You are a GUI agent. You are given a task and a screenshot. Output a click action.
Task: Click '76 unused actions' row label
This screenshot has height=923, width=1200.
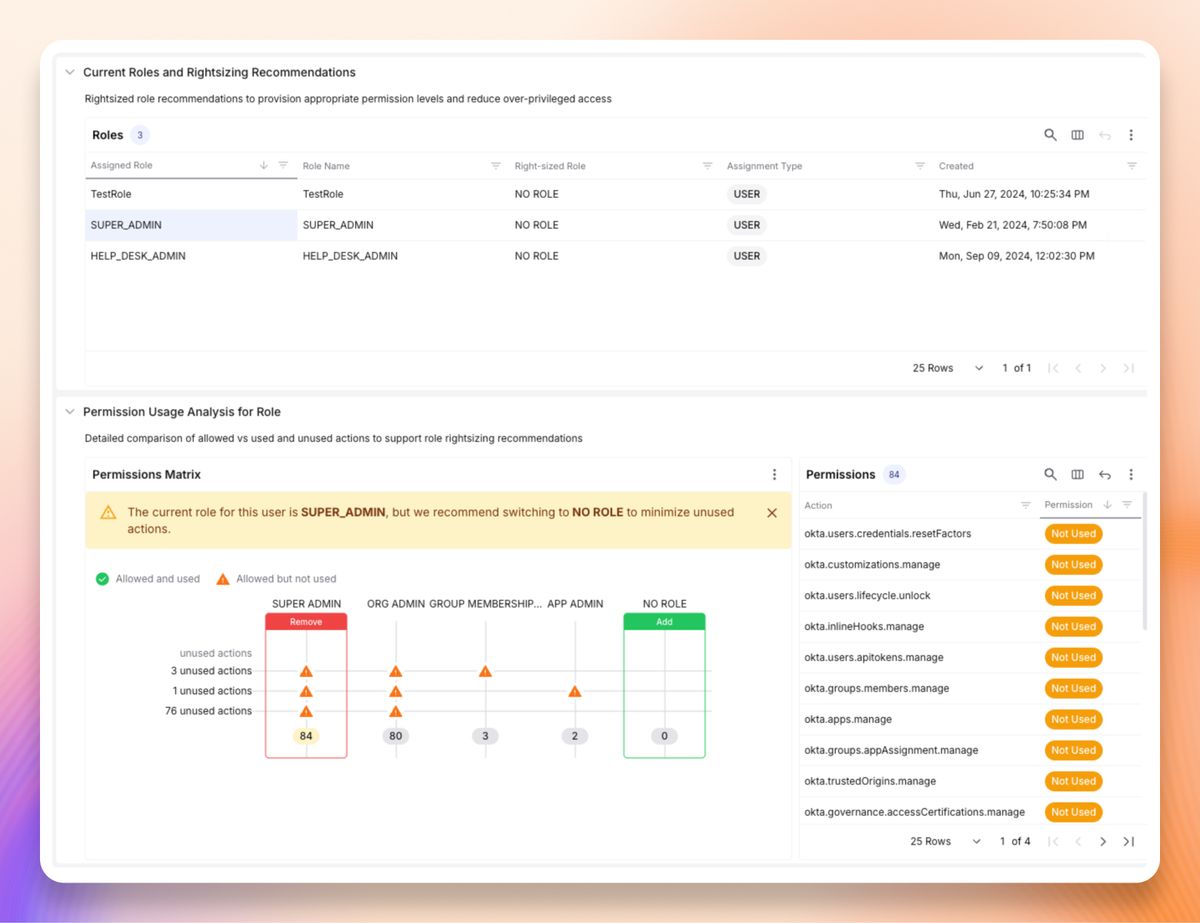tap(208, 711)
